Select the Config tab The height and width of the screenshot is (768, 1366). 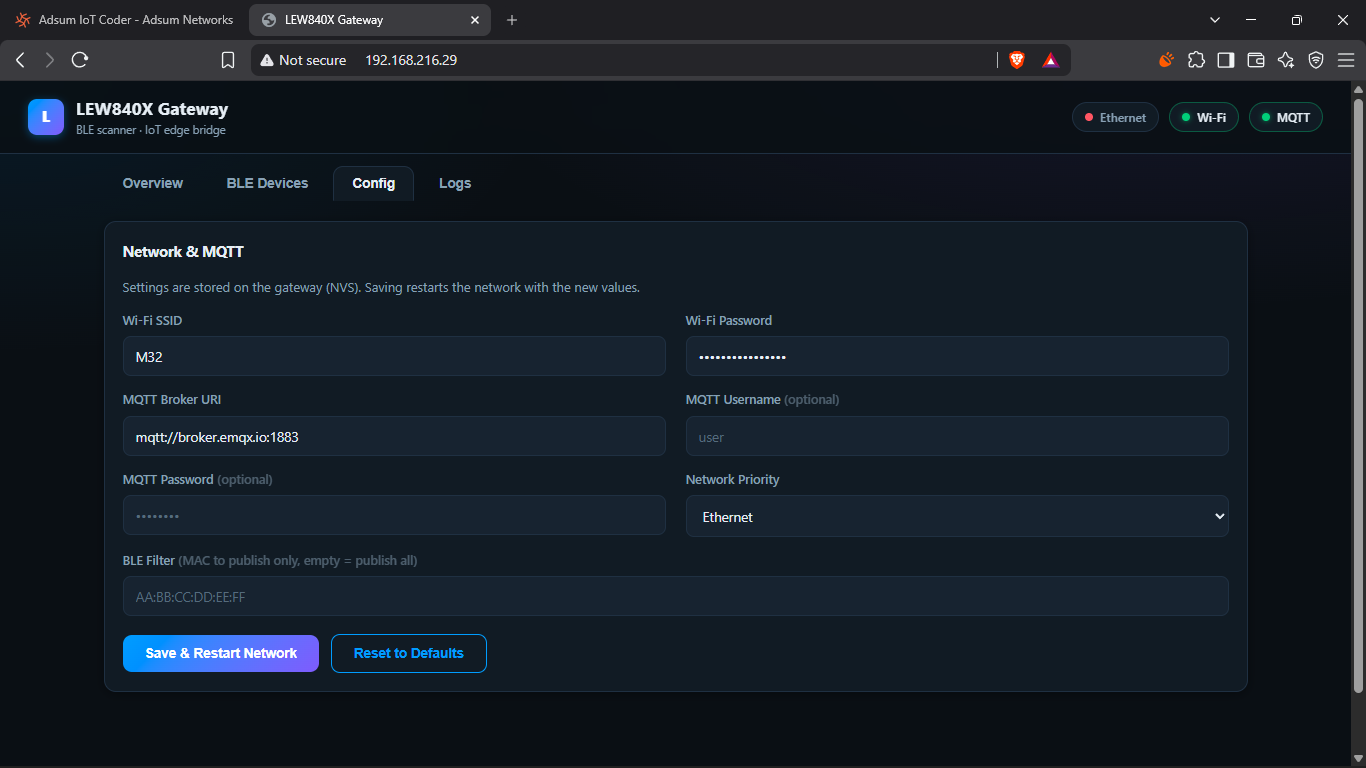point(373,183)
